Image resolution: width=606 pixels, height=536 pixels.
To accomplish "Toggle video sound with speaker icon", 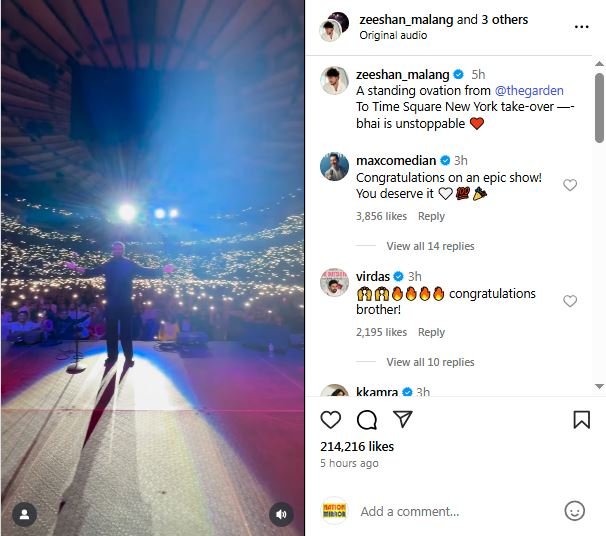I will click(x=281, y=514).
